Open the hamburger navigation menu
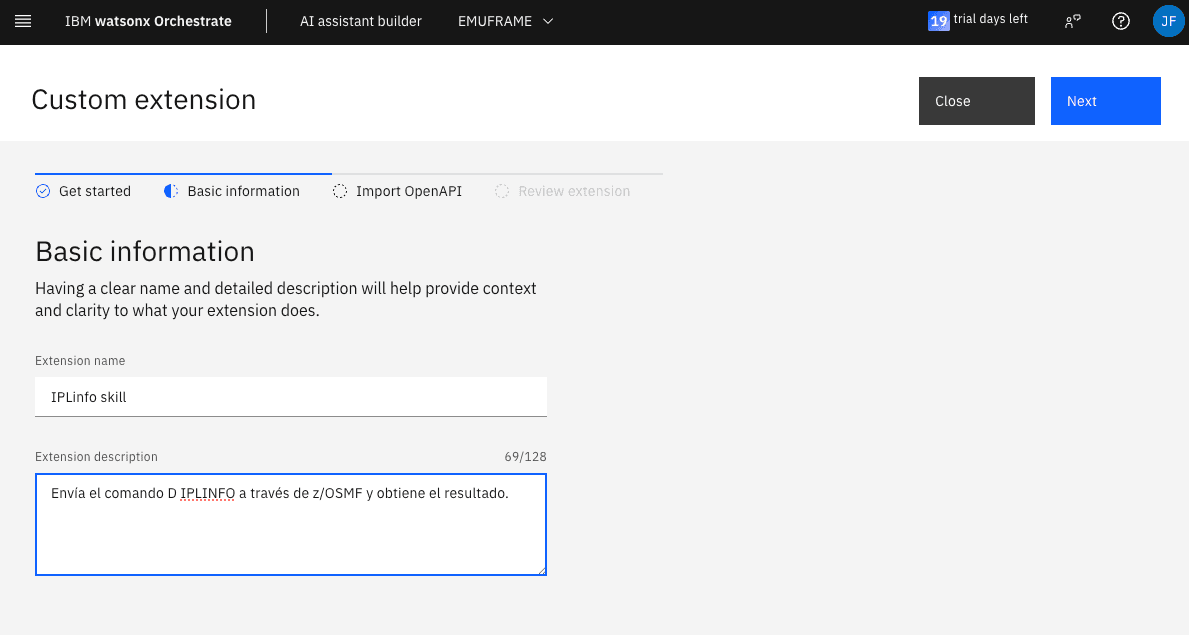Viewport: 1189px width, 635px height. coord(23,21)
